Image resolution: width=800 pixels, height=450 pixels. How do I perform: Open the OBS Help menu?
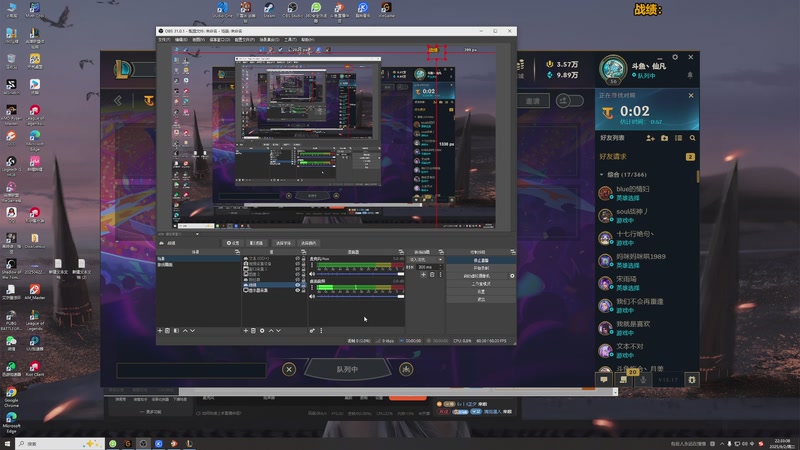308,40
